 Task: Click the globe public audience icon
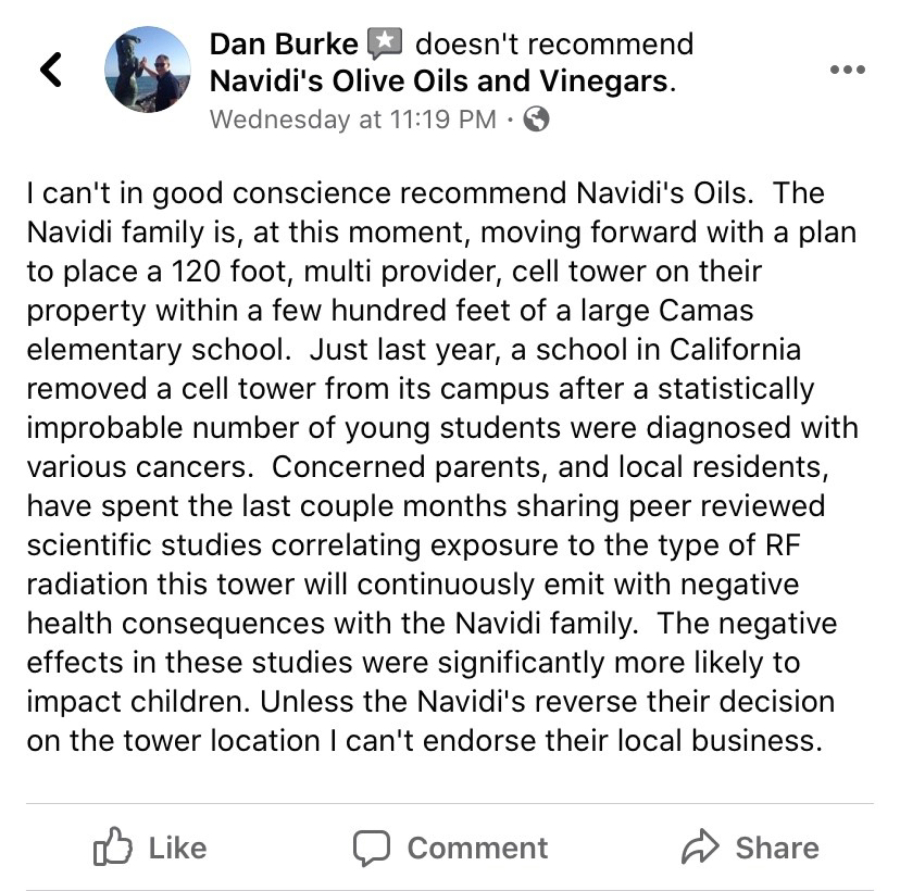(537, 120)
